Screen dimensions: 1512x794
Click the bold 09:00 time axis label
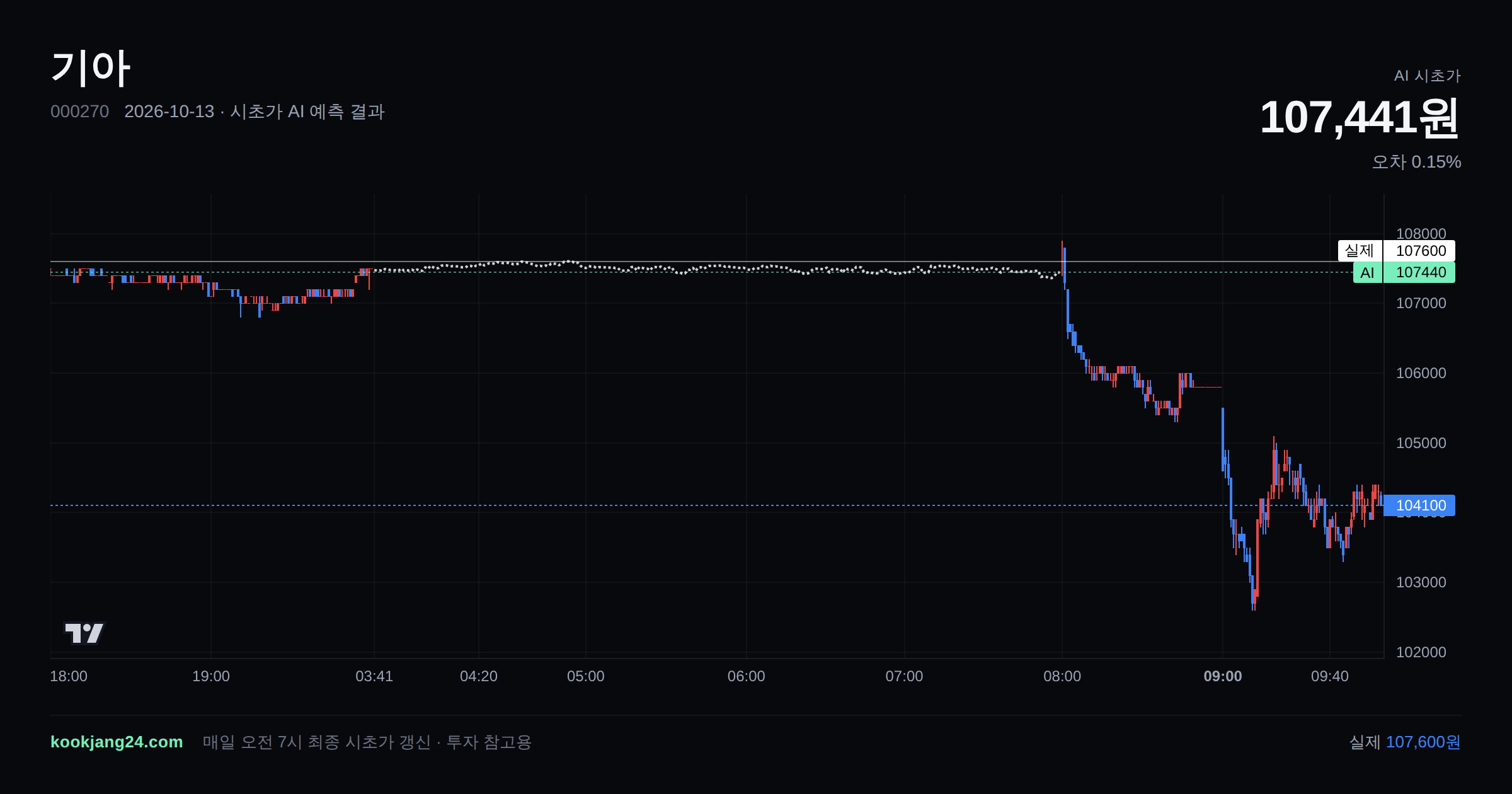[x=1223, y=676]
